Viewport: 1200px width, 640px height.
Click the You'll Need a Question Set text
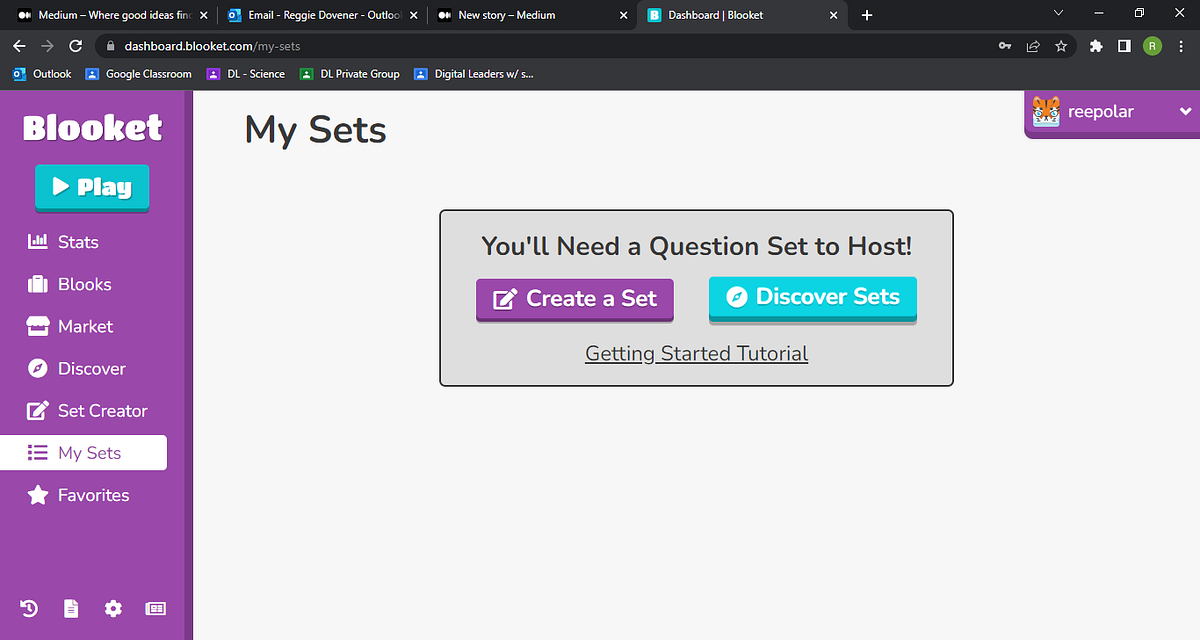(x=697, y=246)
